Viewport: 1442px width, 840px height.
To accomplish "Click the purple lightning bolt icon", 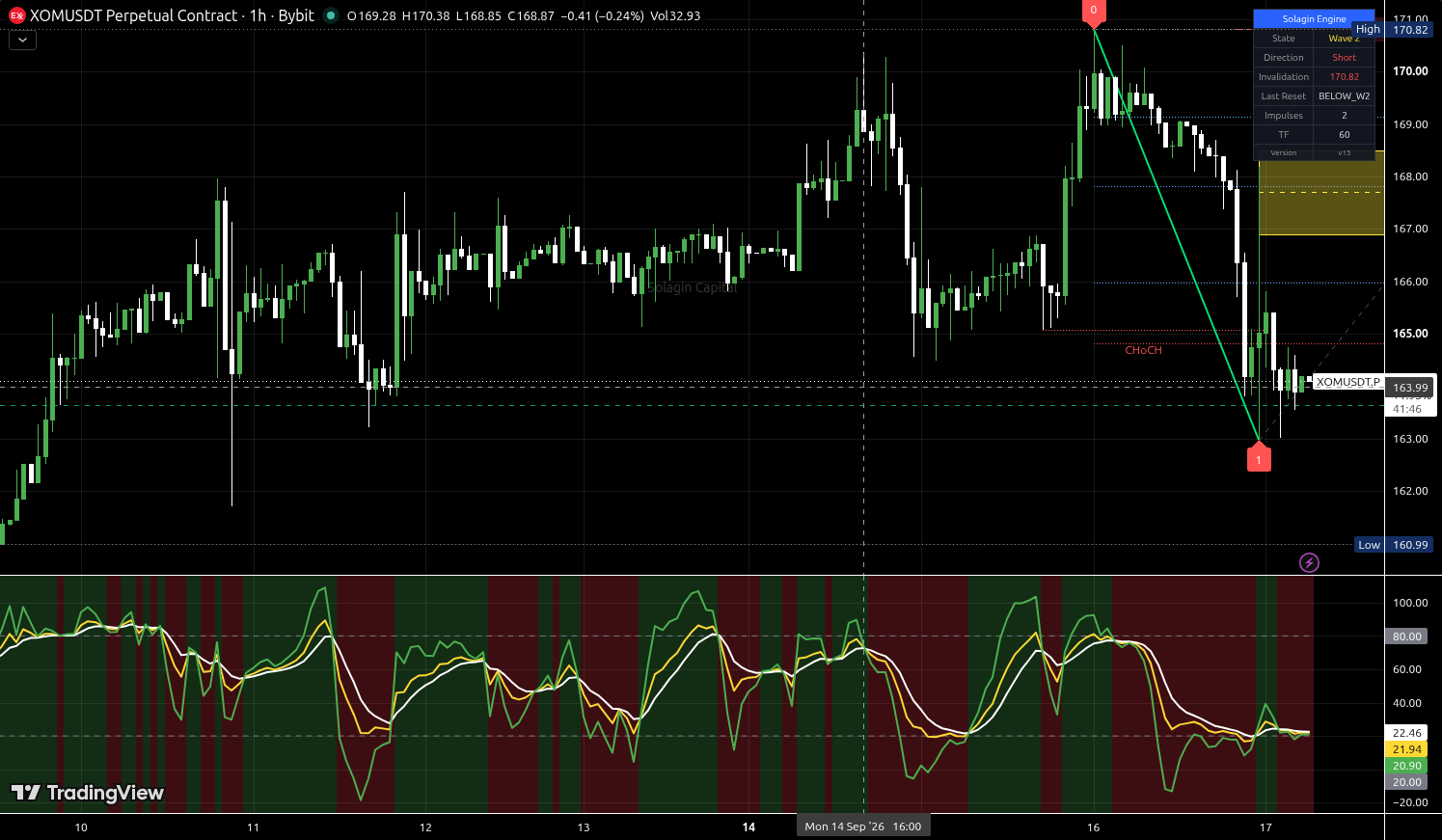I will coord(1309,562).
